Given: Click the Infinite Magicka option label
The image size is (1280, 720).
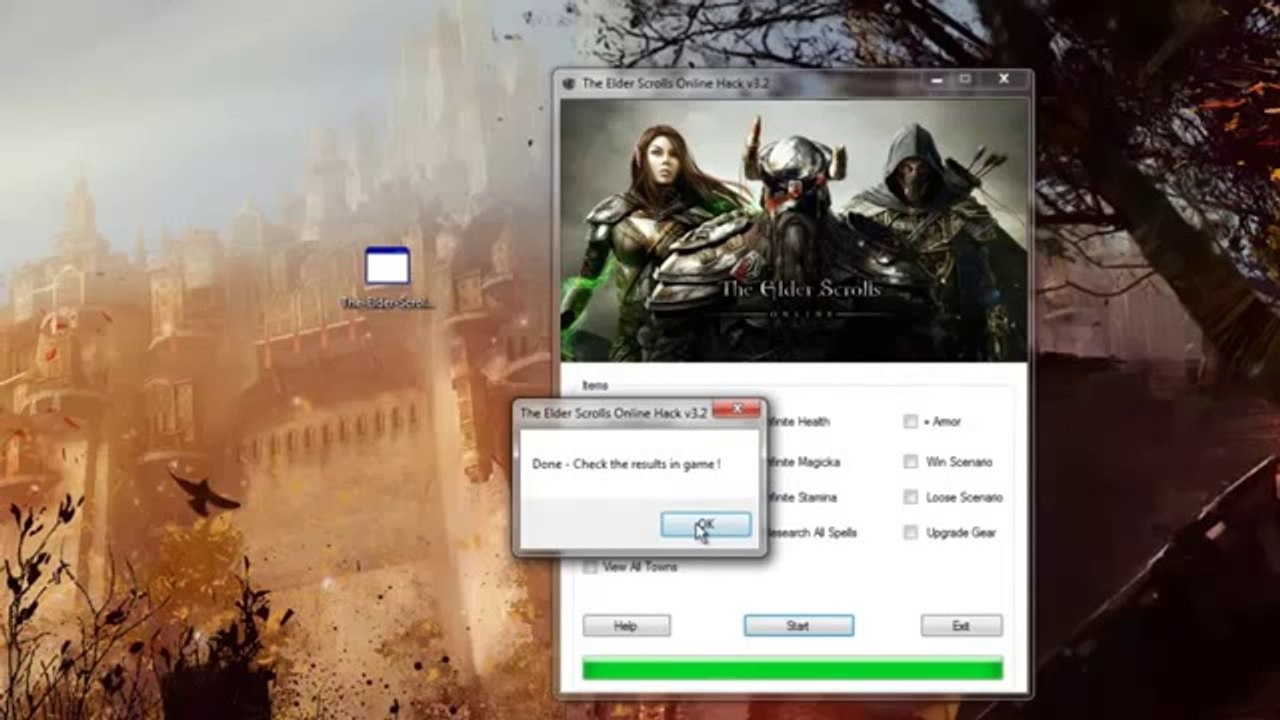Looking at the screenshot, I should click(x=802, y=462).
